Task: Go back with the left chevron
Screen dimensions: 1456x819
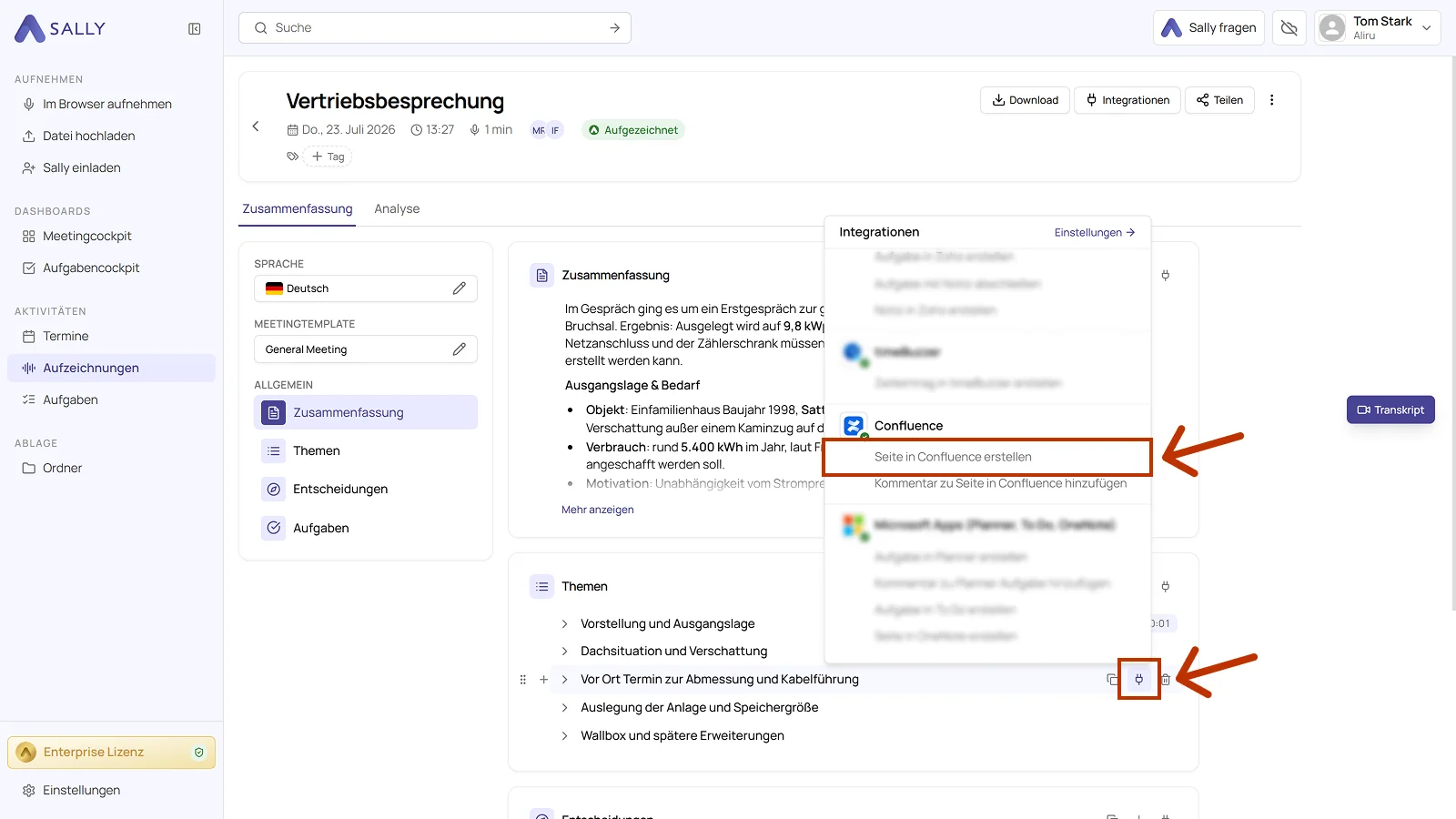Action: (x=256, y=126)
